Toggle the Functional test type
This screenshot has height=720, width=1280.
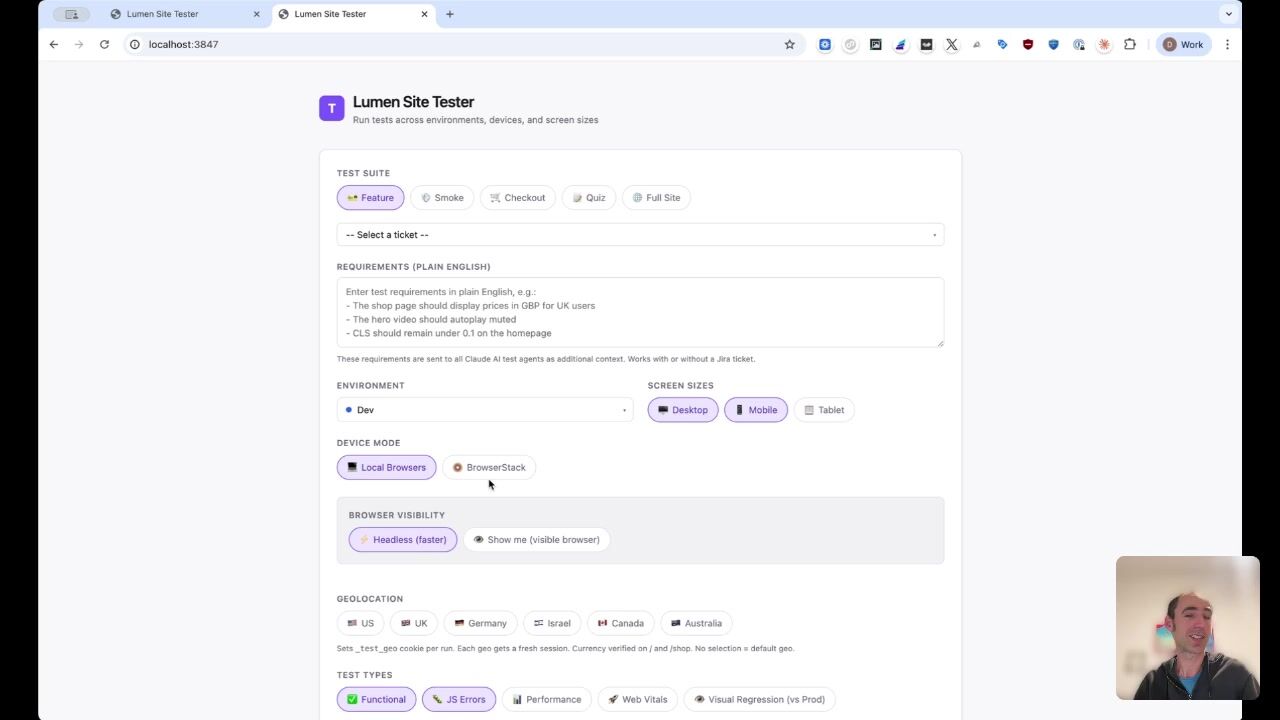pos(377,700)
